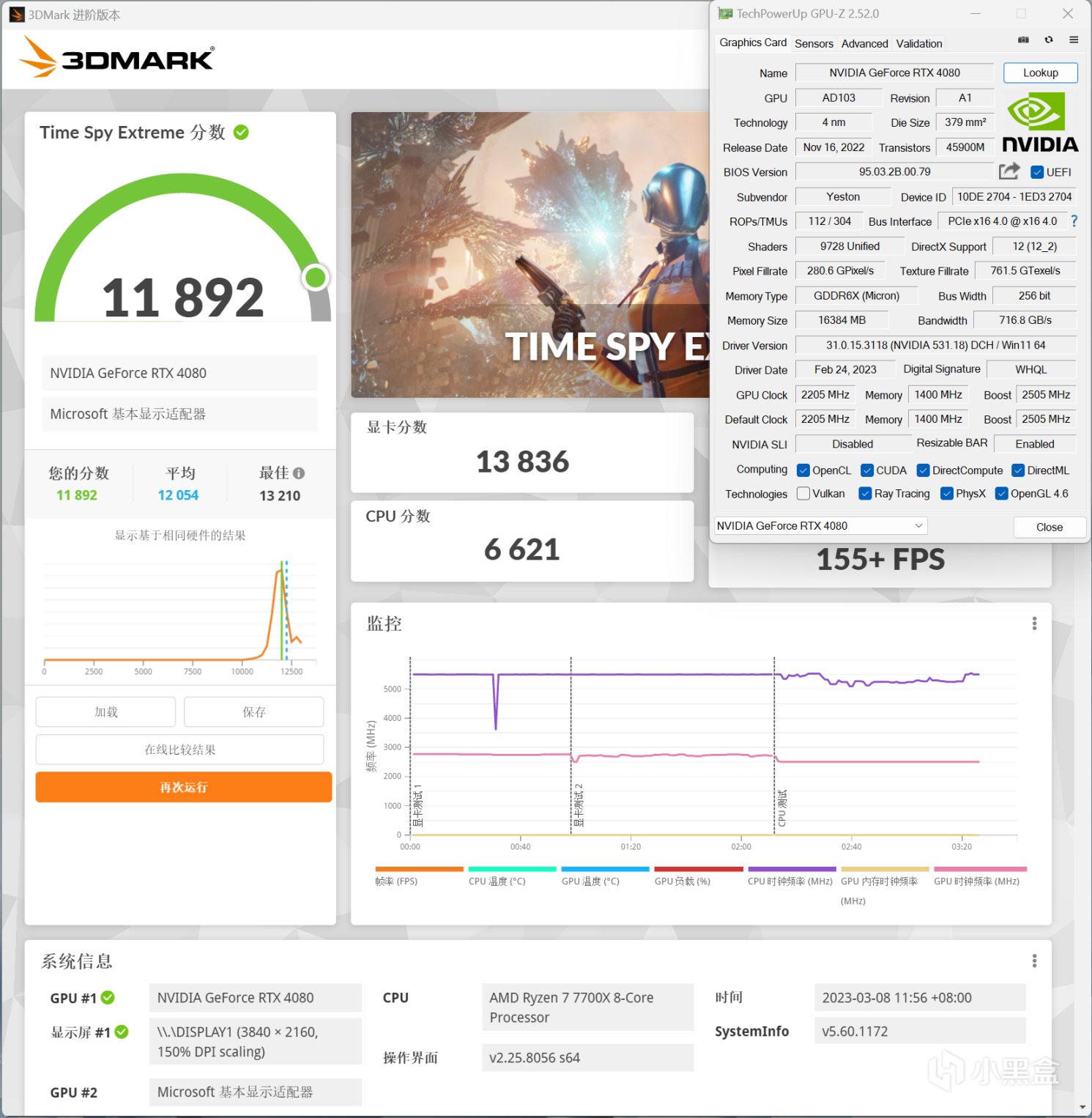Toggle the CUDA checkbox

tap(867, 470)
